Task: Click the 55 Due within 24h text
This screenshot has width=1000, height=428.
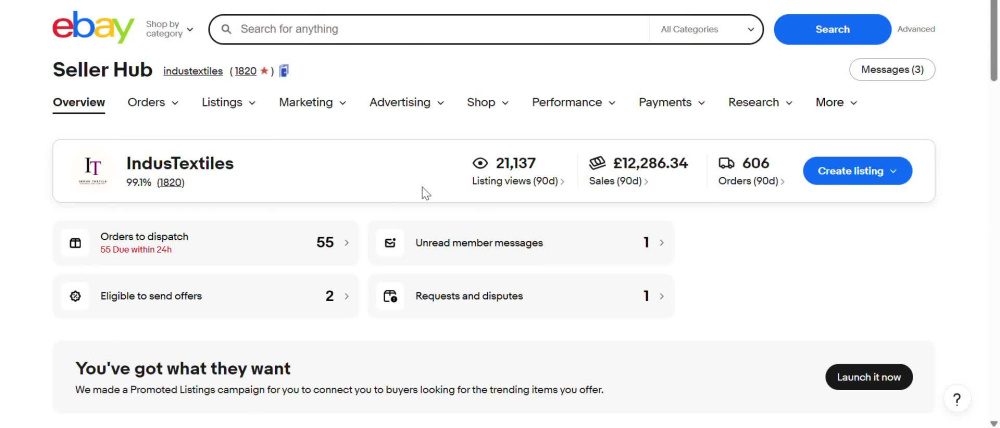Action: pyautogui.click(x=136, y=250)
